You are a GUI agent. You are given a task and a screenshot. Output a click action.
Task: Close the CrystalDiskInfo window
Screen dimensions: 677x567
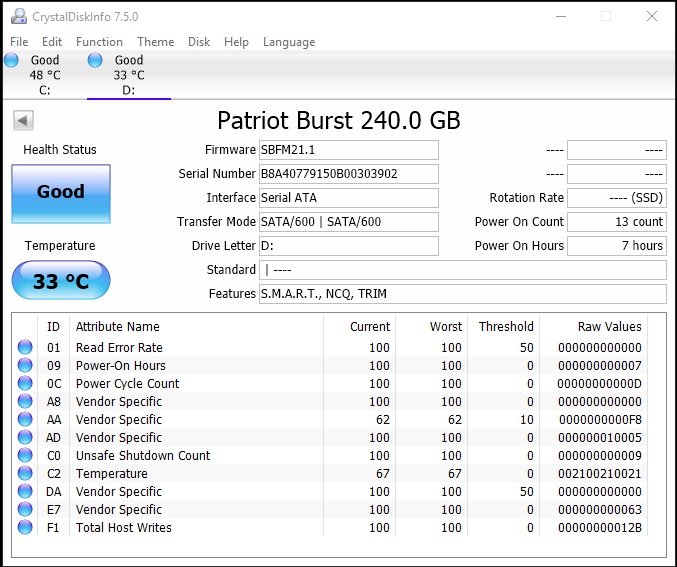pos(652,16)
